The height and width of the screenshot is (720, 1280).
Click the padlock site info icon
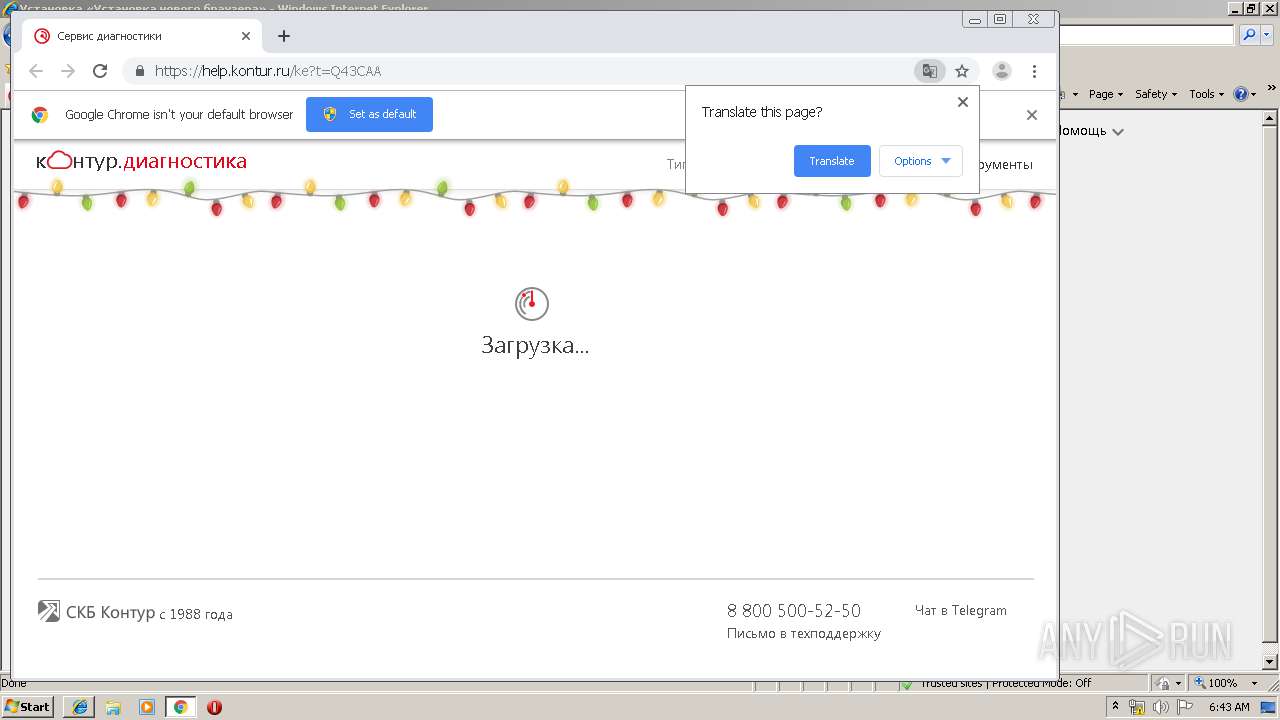coord(139,71)
